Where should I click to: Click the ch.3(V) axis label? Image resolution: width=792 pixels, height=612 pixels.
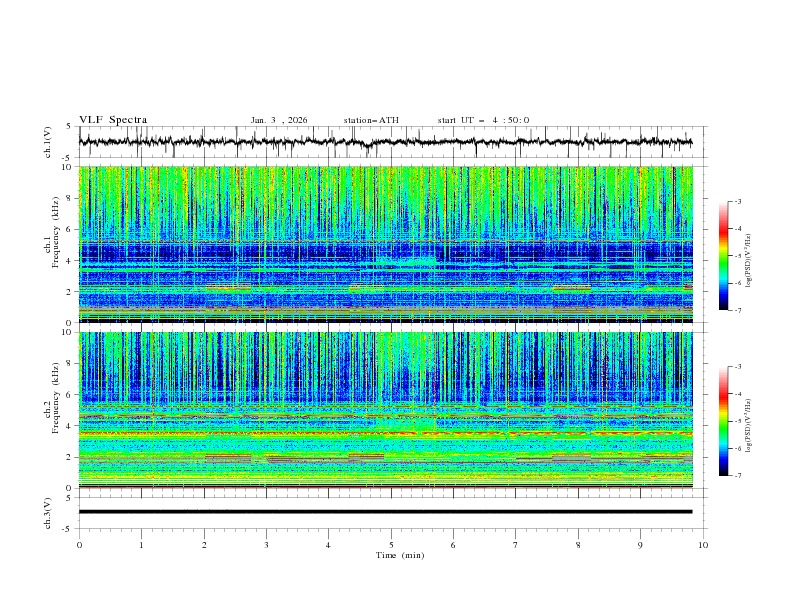point(49,511)
